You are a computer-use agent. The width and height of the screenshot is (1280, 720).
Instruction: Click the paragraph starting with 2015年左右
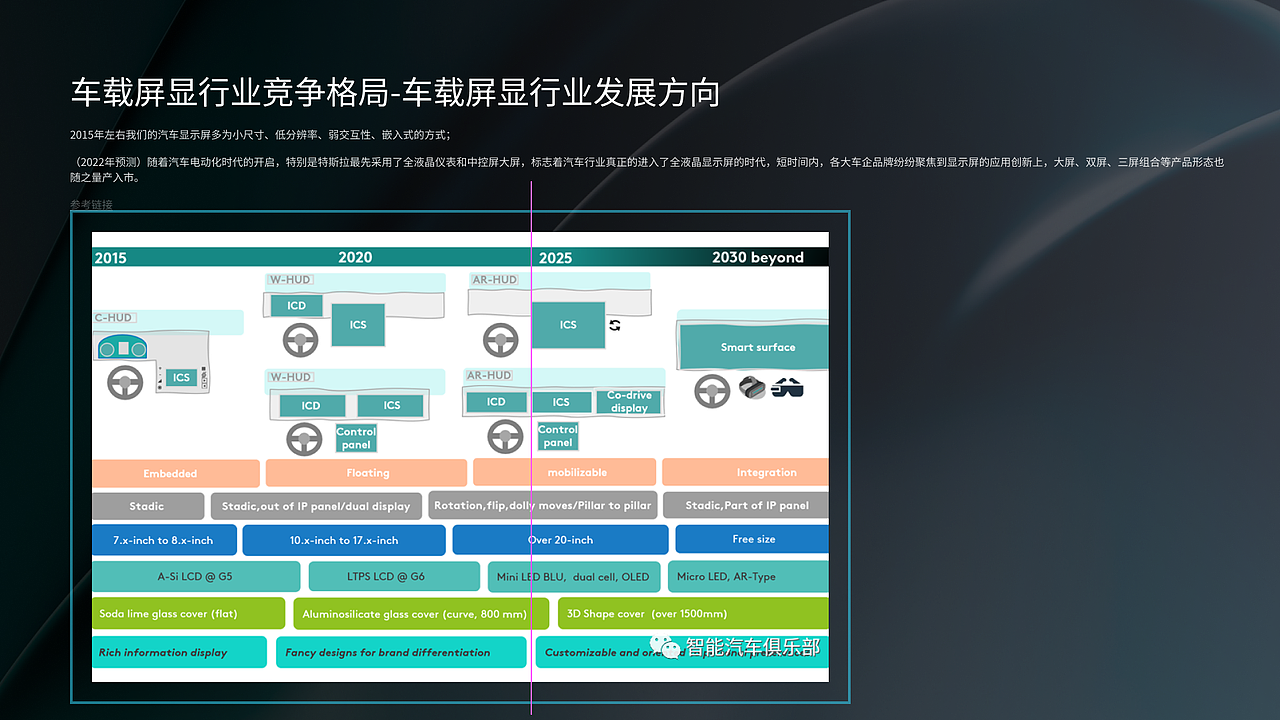(x=260, y=135)
